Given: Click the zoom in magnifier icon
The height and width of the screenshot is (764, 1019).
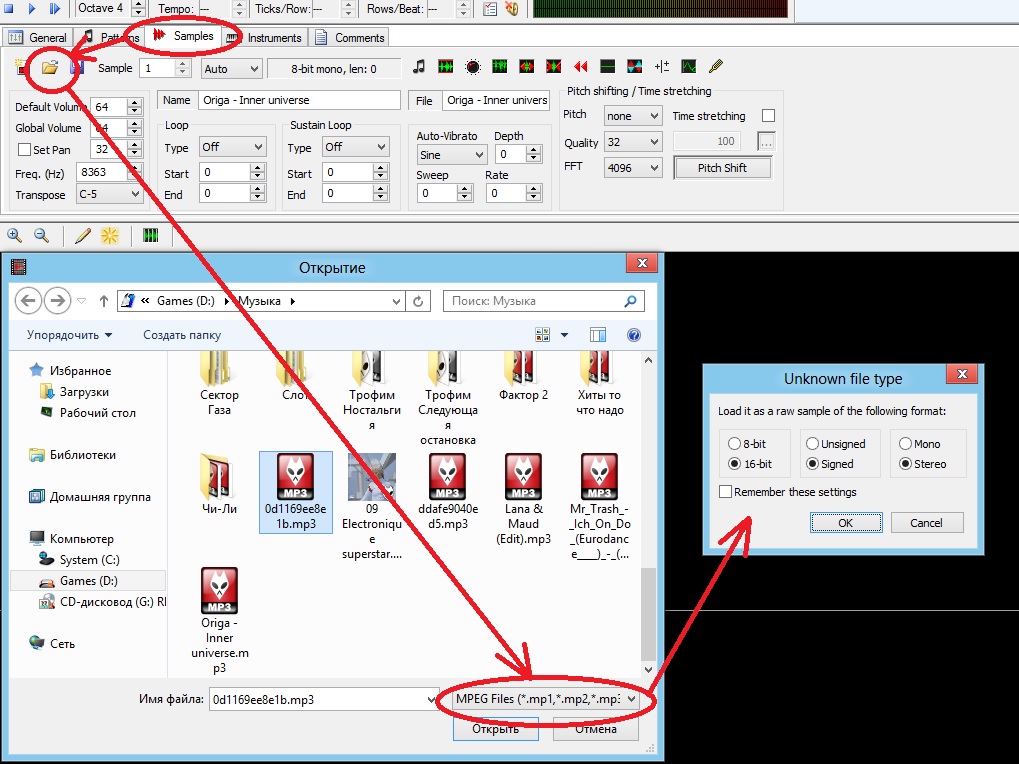Looking at the screenshot, I should pyautogui.click(x=15, y=235).
